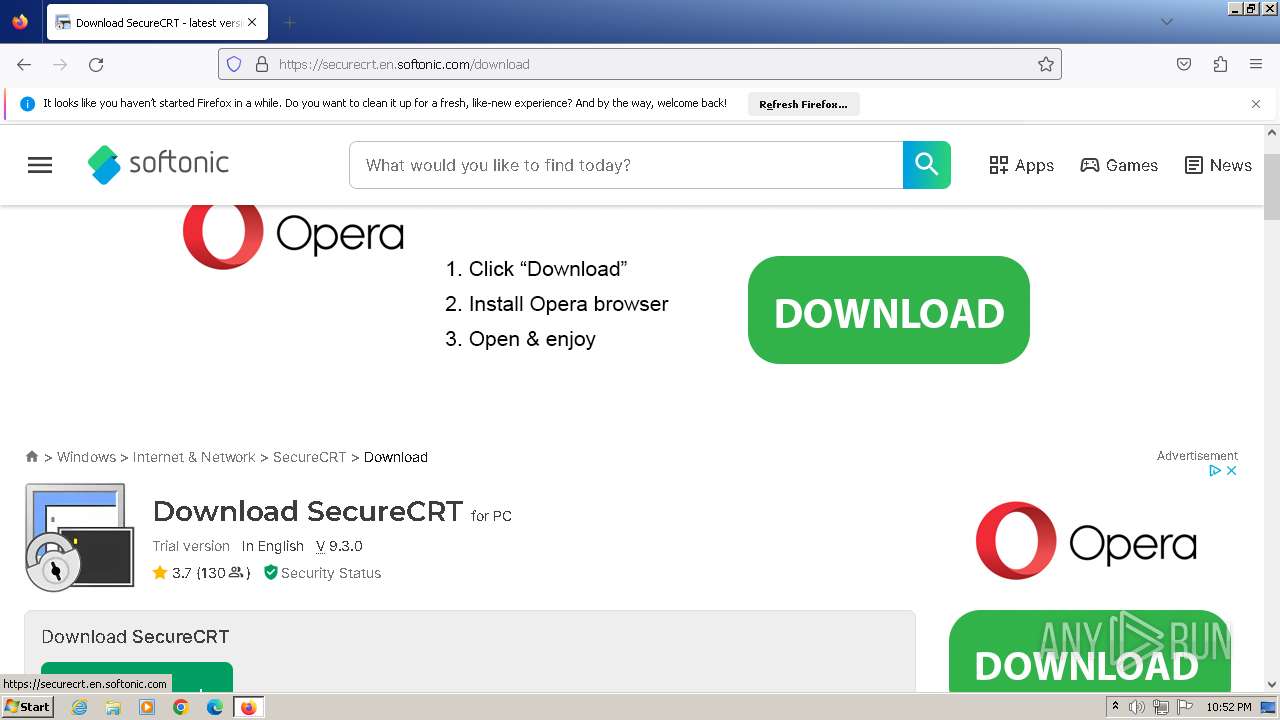Close the sidebar Opera advertisement
Viewport: 1280px width, 720px height.
tap(1232, 470)
